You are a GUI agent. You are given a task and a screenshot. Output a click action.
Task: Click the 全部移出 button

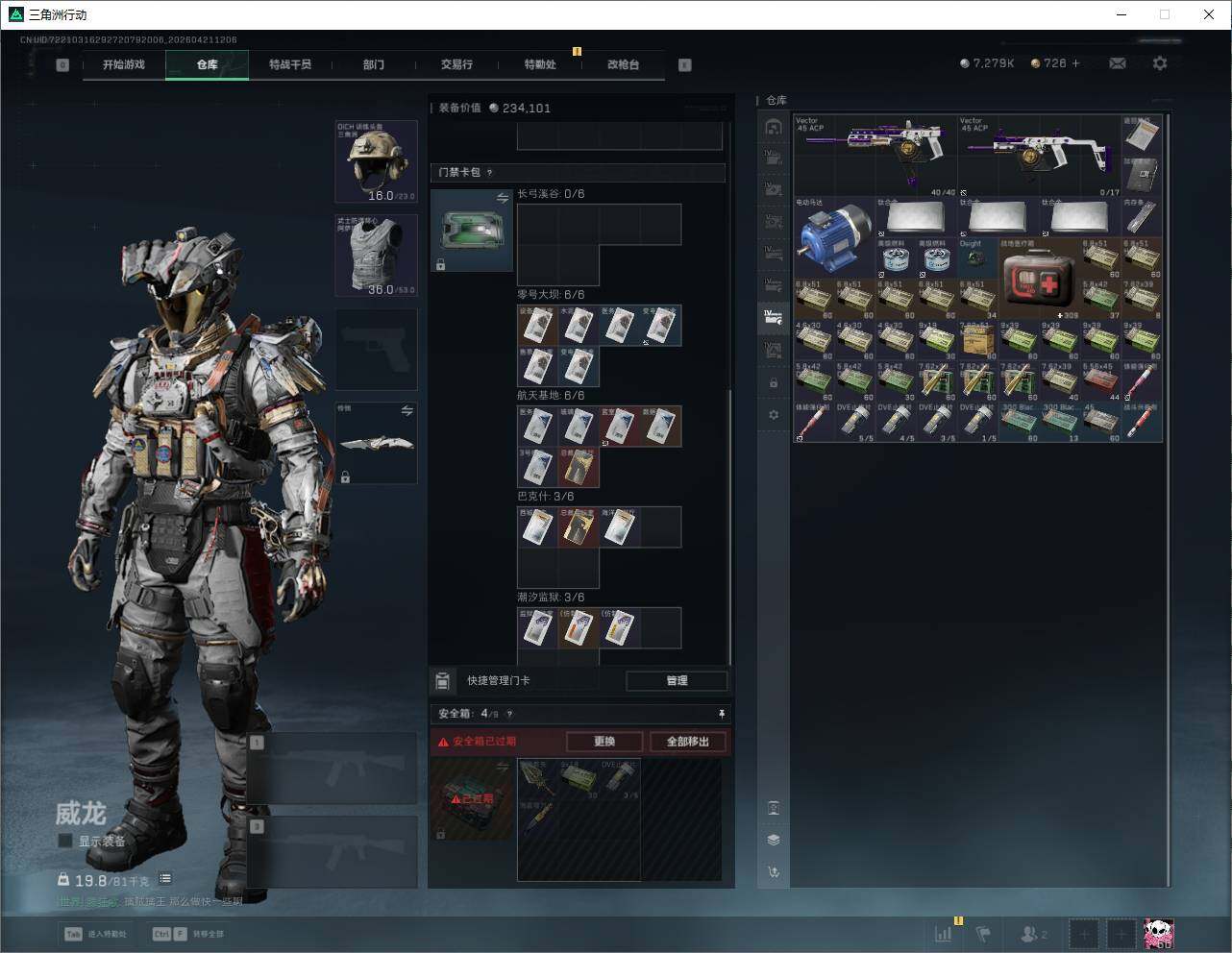(x=688, y=742)
